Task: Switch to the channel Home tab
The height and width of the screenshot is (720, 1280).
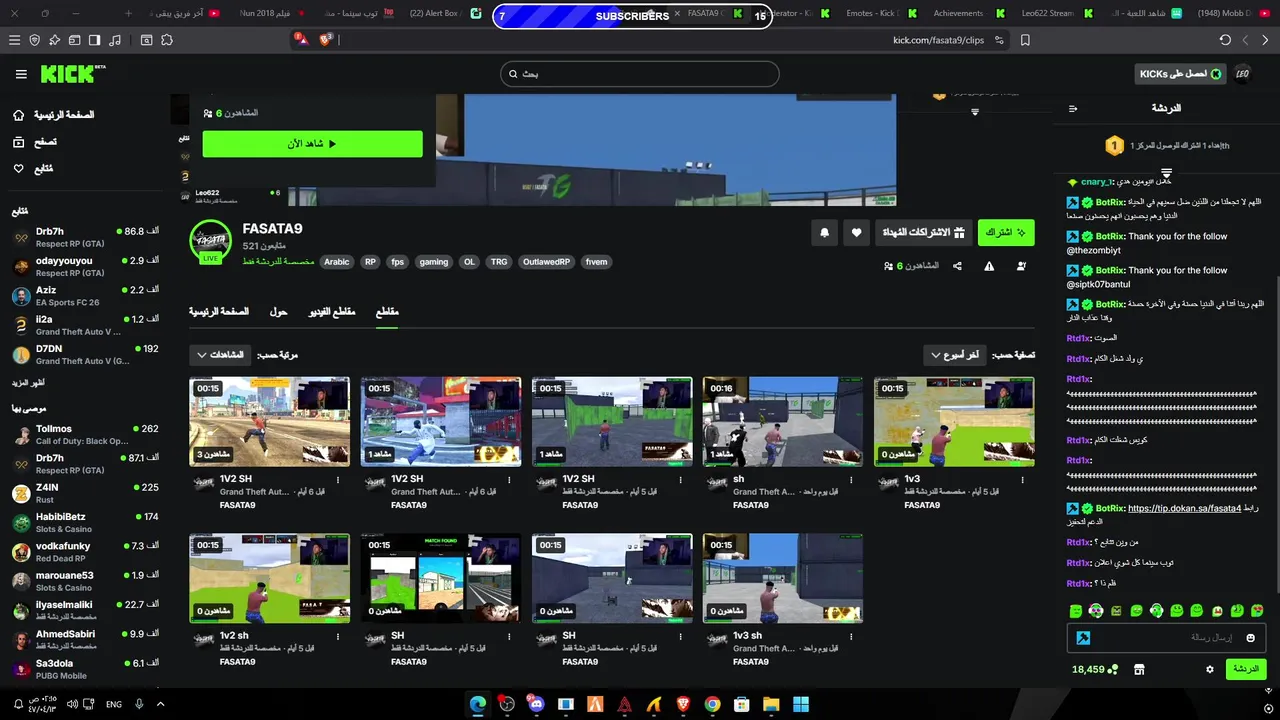Action: 219,312
